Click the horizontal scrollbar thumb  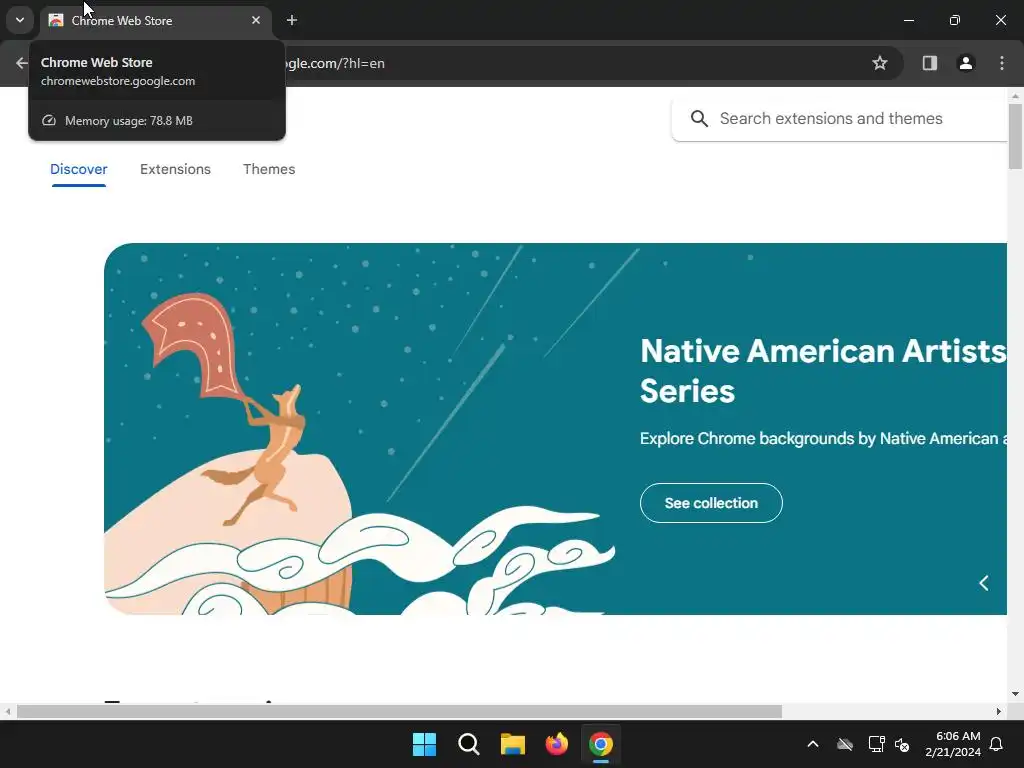tap(399, 711)
